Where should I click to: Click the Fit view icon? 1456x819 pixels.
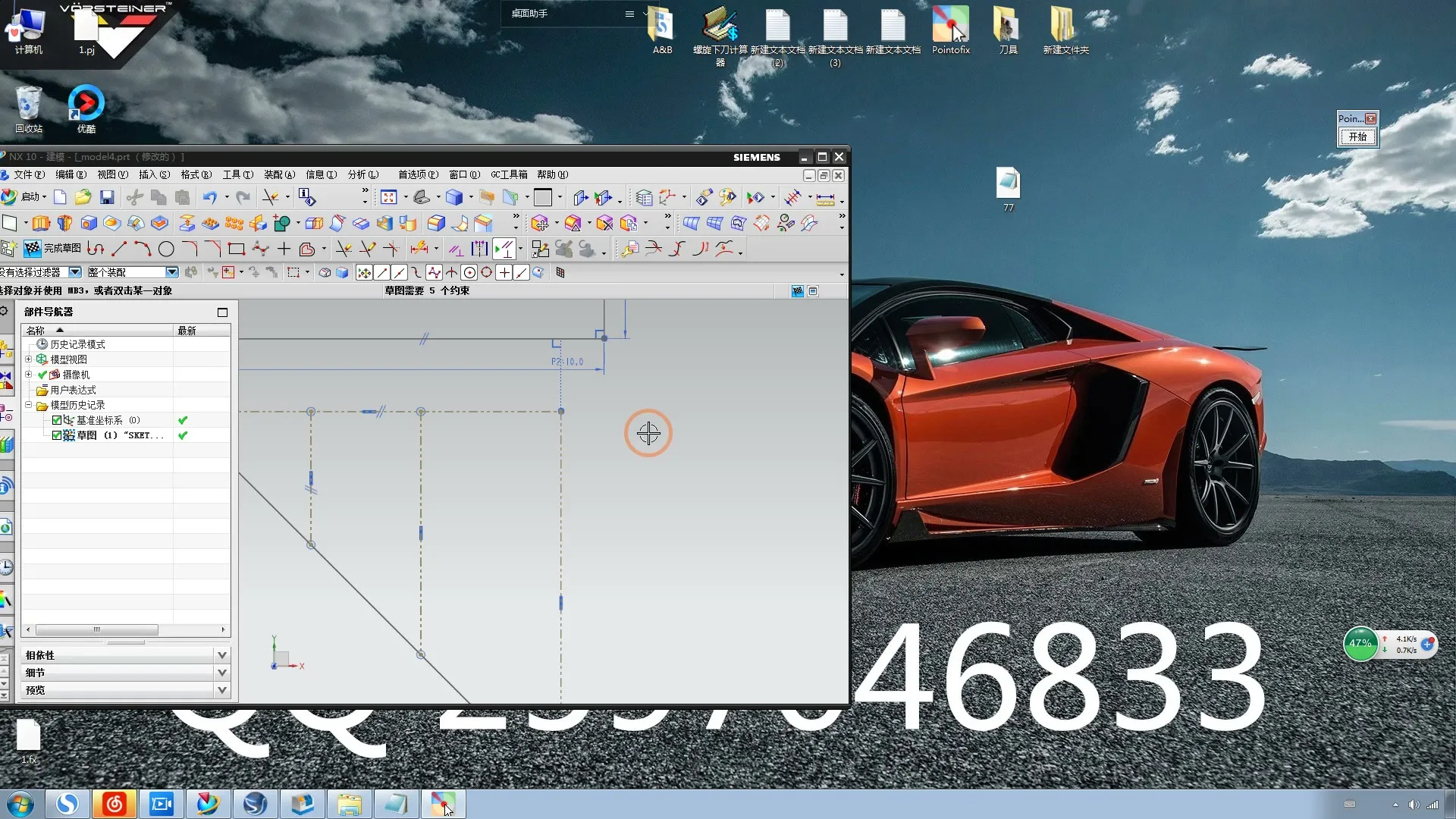pyautogui.click(x=388, y=198)
